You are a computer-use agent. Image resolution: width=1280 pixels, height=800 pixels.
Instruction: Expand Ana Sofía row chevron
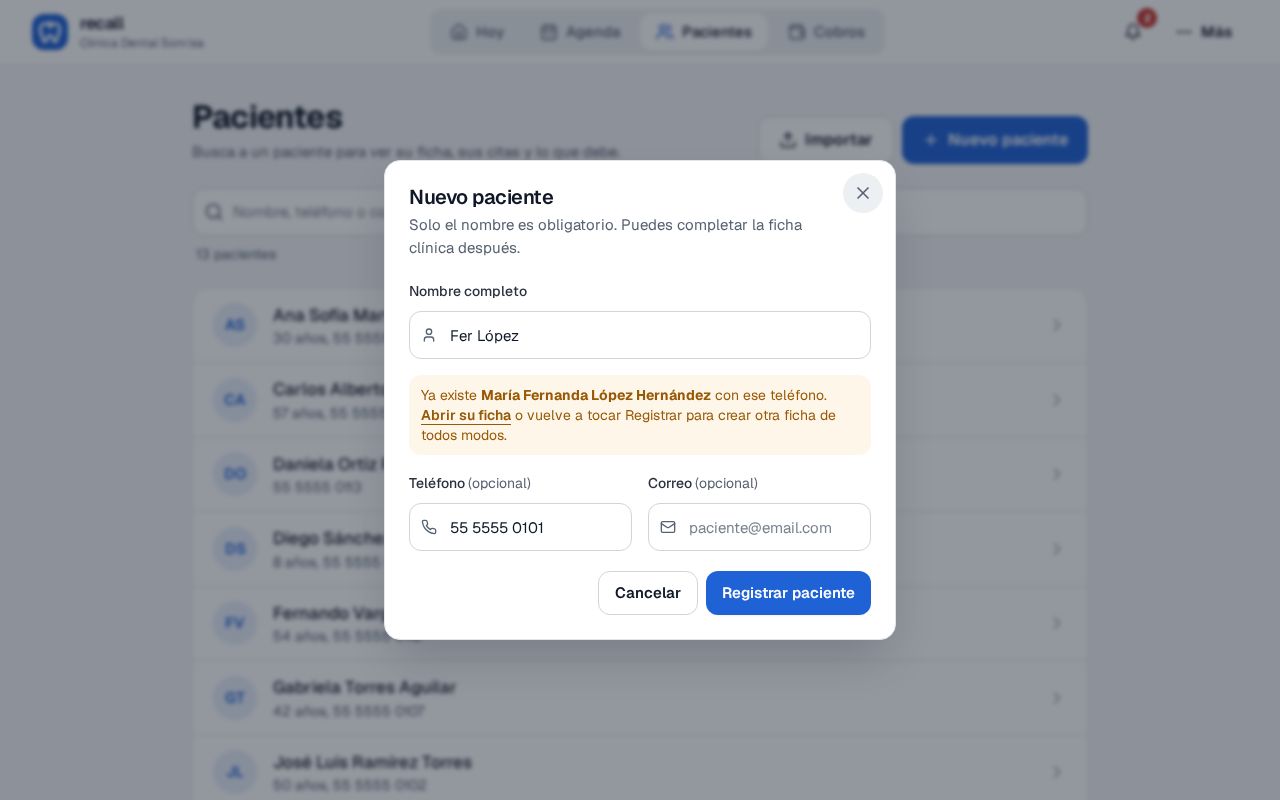[x=1057, y=325]
